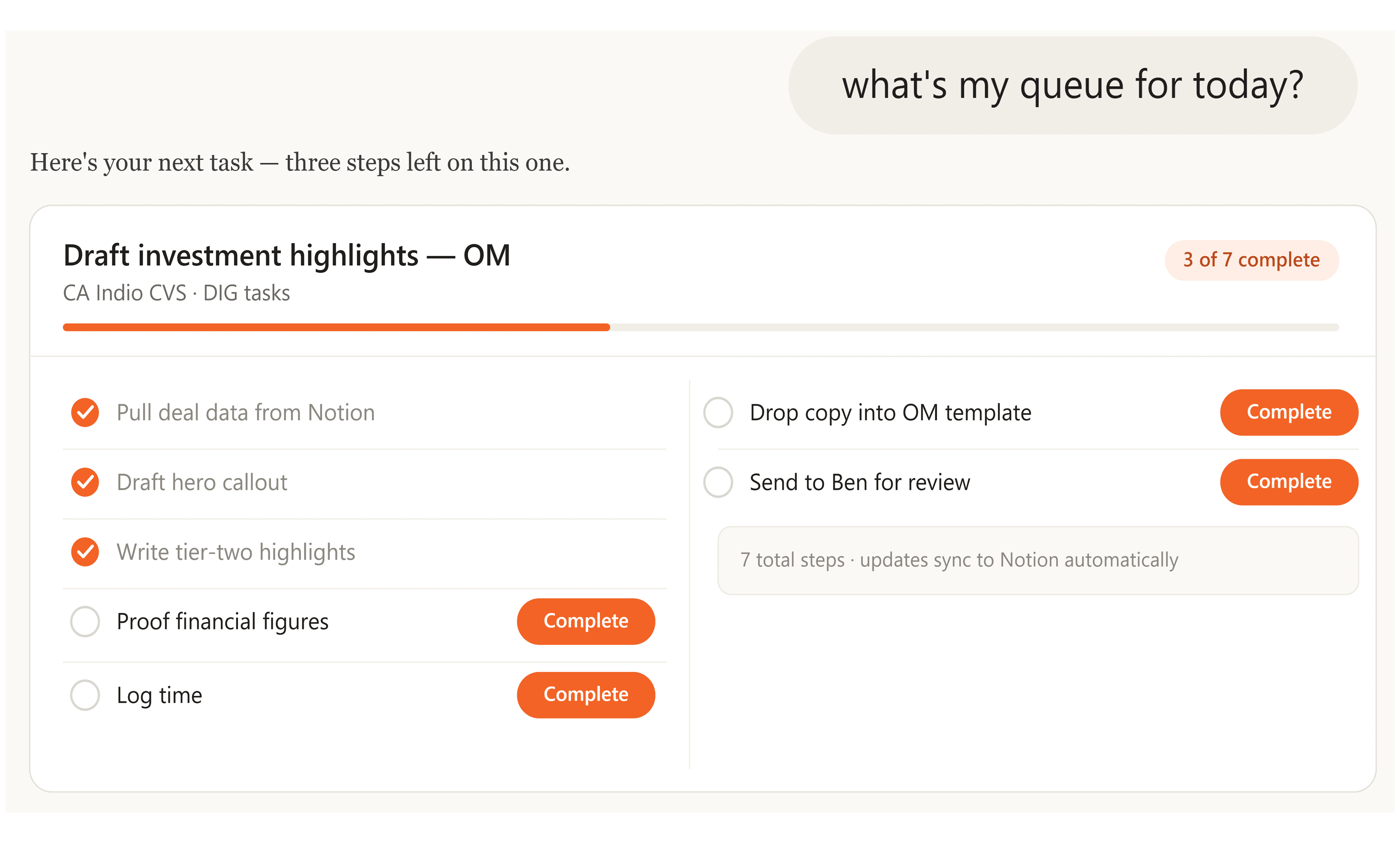Uncheck the Write tier-two highlights checkmark

tap(85, 552)
